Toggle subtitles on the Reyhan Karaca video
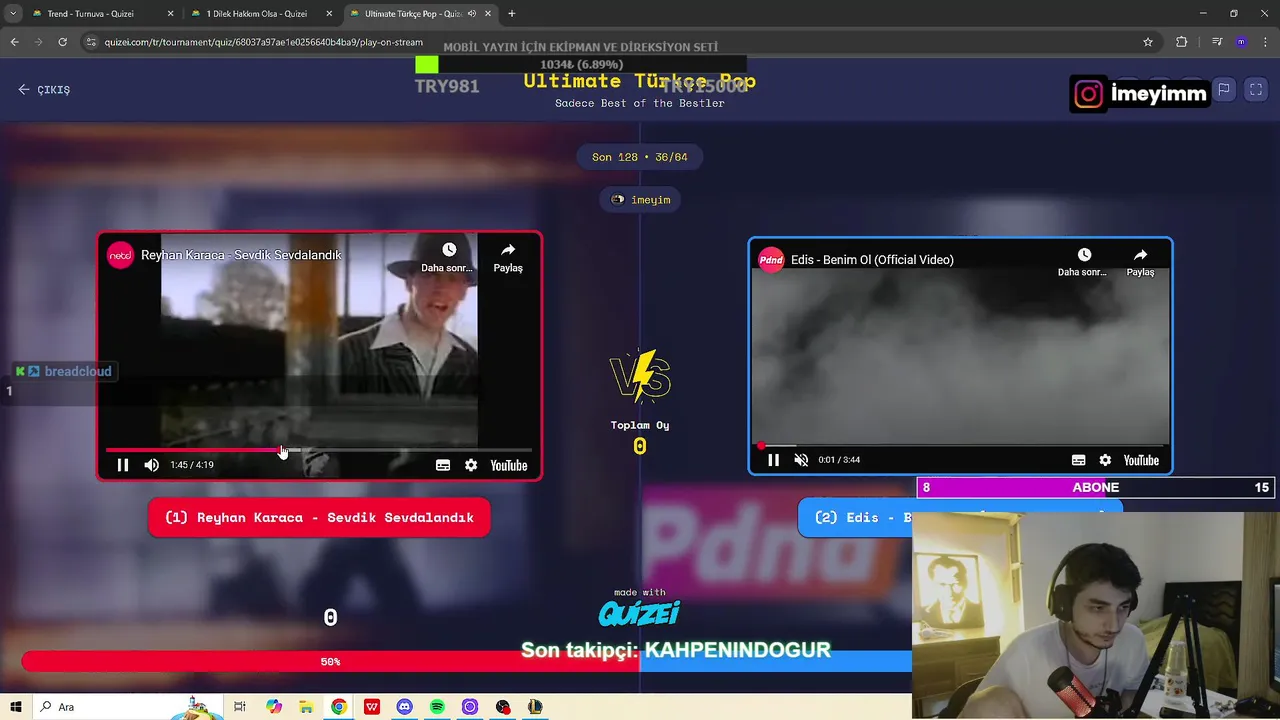The height and width of the screenshot is (720, 1280). point(443,465)
